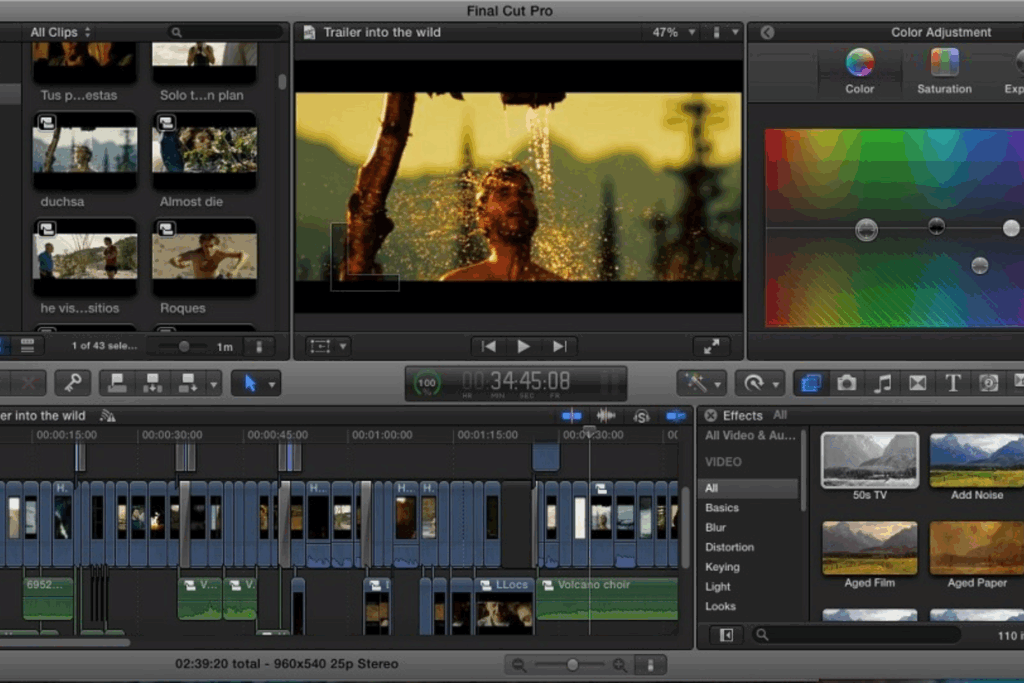
Task: Open the 47% viewer zoom dropdown
Action: click(674, 32)
